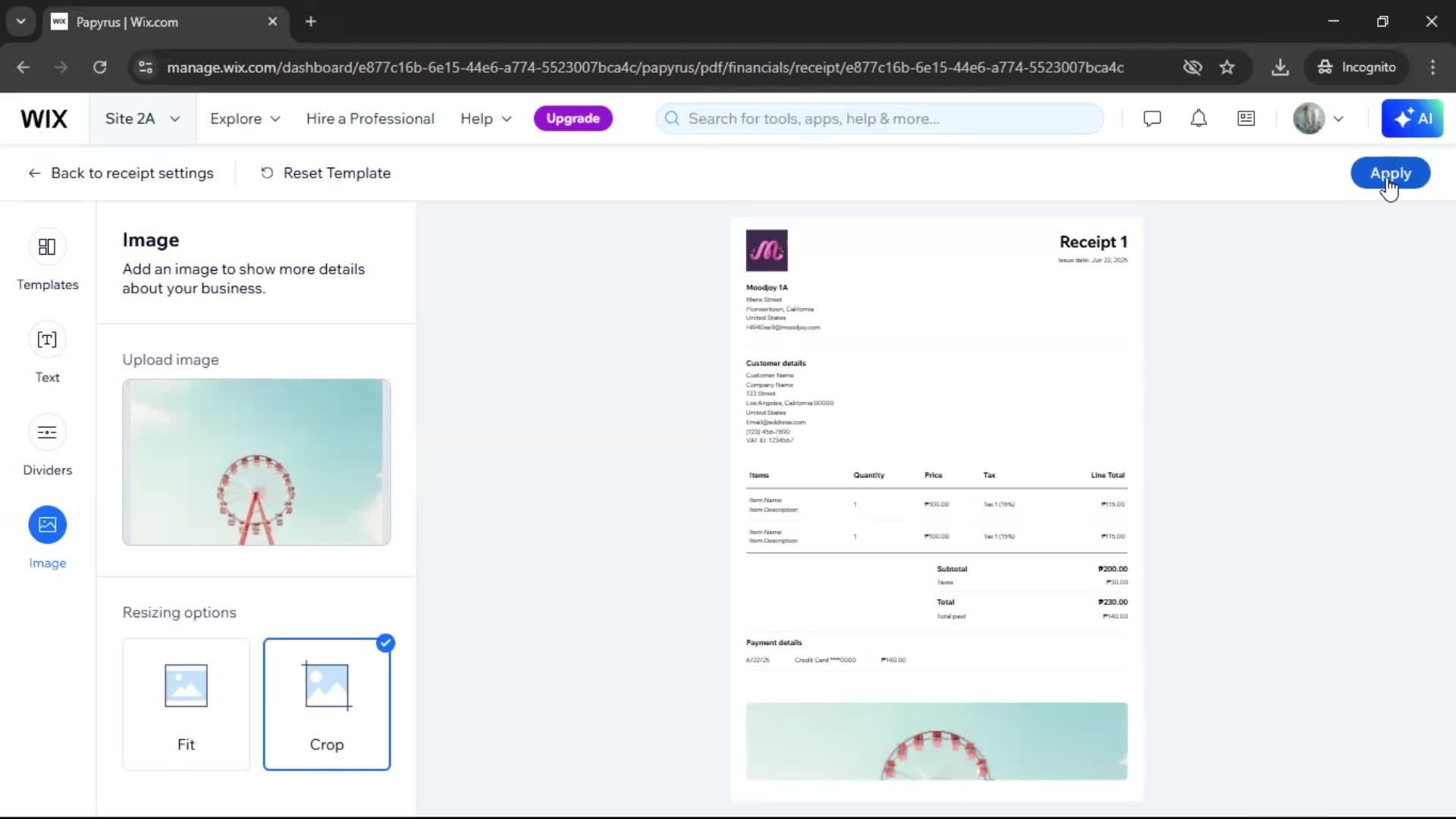
Task: Go Back to receipt settings
Action: [121, 174]
